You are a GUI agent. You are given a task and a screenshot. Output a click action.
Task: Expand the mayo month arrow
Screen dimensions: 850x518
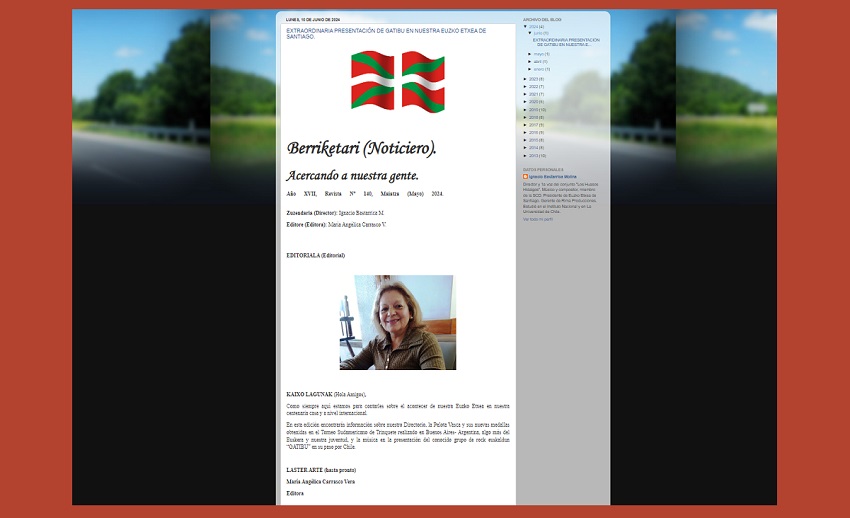pyautogui.click(x=530, y=54)
